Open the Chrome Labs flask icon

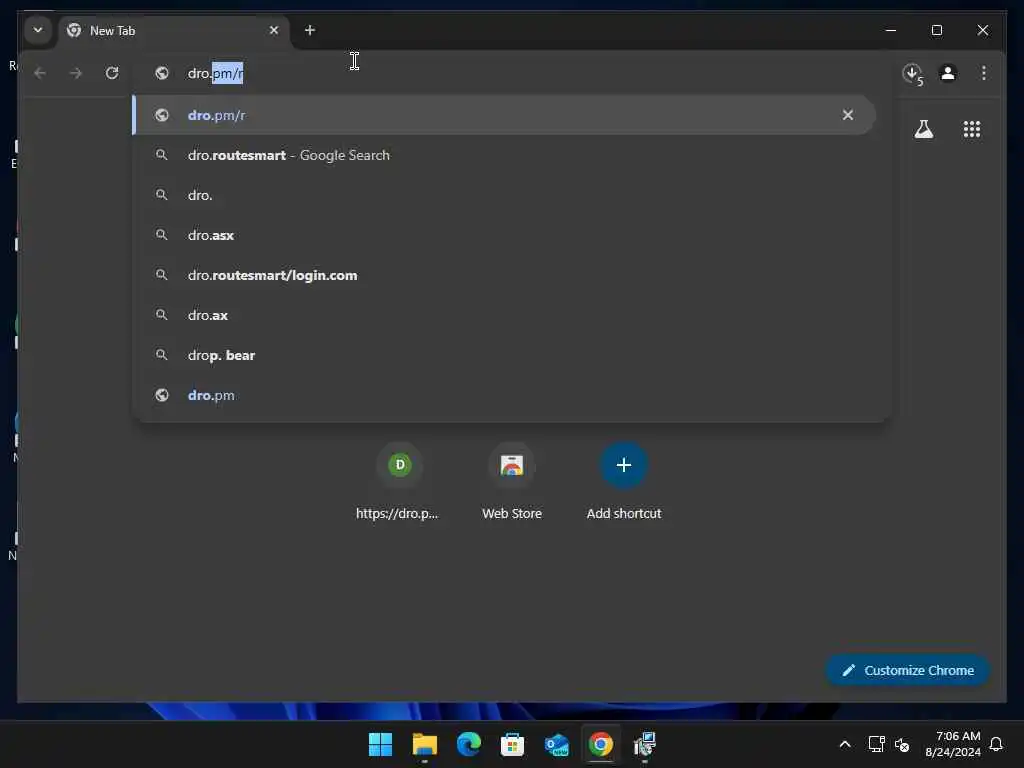[923, 129]
